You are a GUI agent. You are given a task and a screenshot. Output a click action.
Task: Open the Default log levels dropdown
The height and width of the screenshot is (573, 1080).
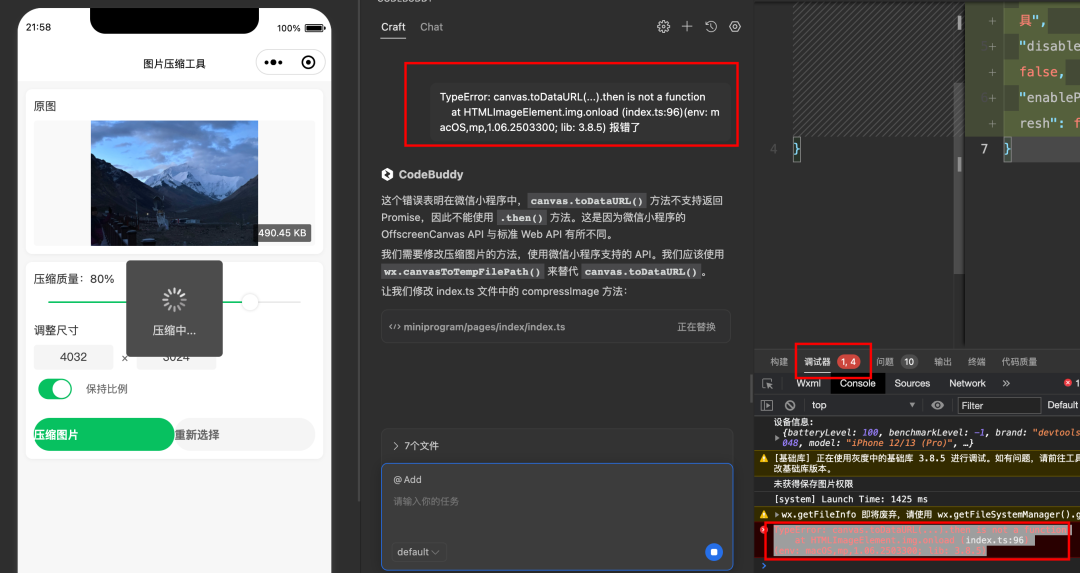1063,405
